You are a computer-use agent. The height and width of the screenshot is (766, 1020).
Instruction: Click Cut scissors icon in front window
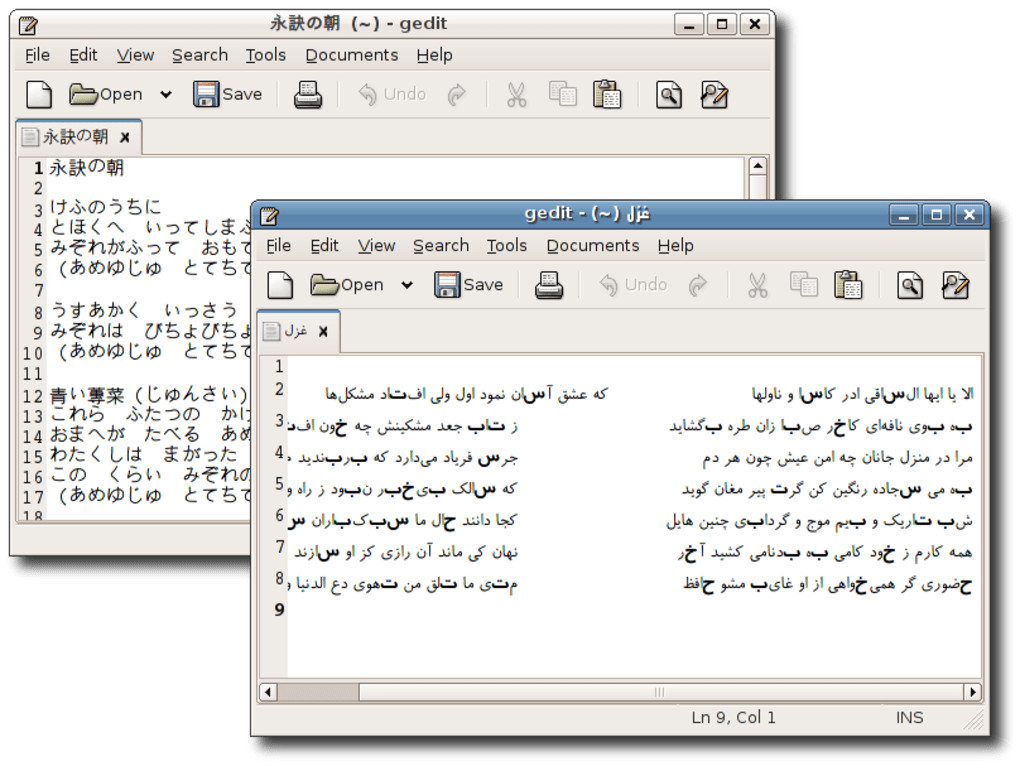pos(757,285)
